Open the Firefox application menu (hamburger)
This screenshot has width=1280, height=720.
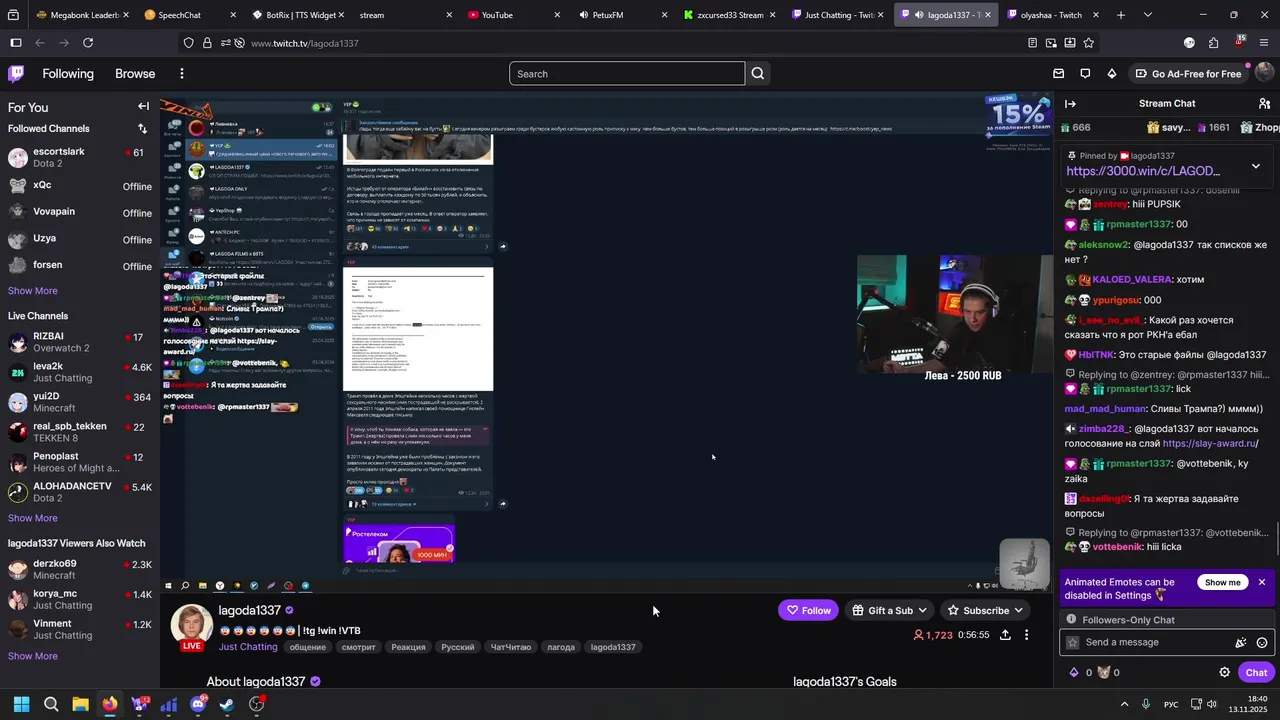tap(1264, 43)
